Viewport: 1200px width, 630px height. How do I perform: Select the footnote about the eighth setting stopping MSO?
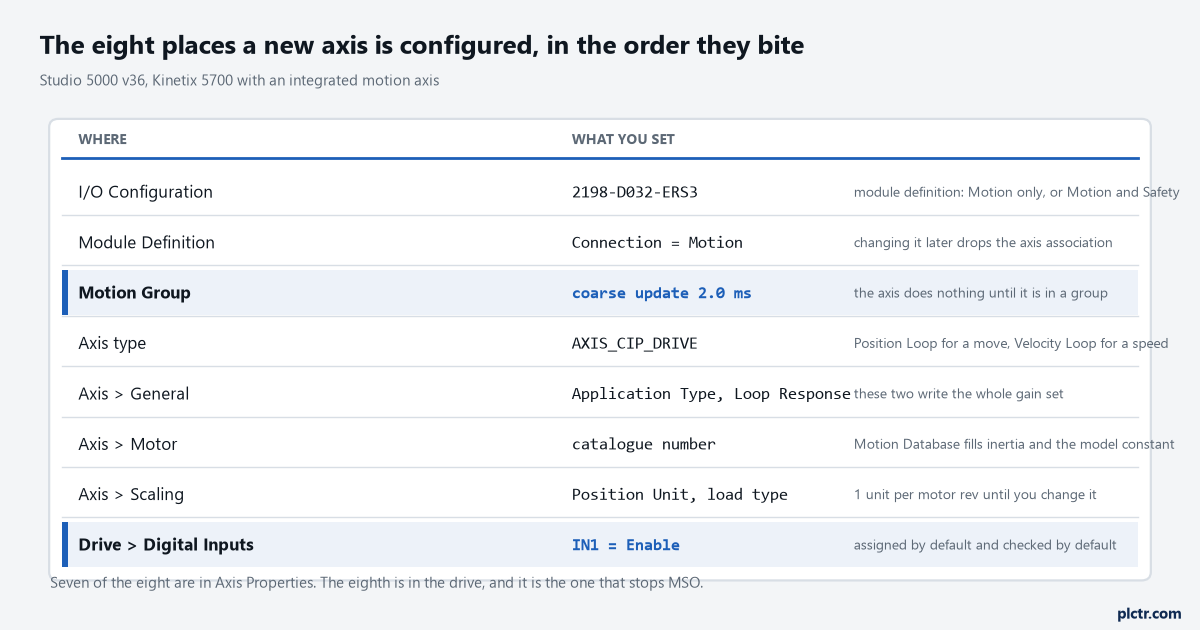tap(377, 582)
